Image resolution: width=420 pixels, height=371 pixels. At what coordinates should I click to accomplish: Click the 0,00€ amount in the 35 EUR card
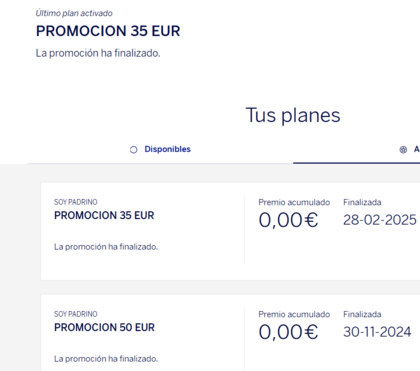coord(288,220)
